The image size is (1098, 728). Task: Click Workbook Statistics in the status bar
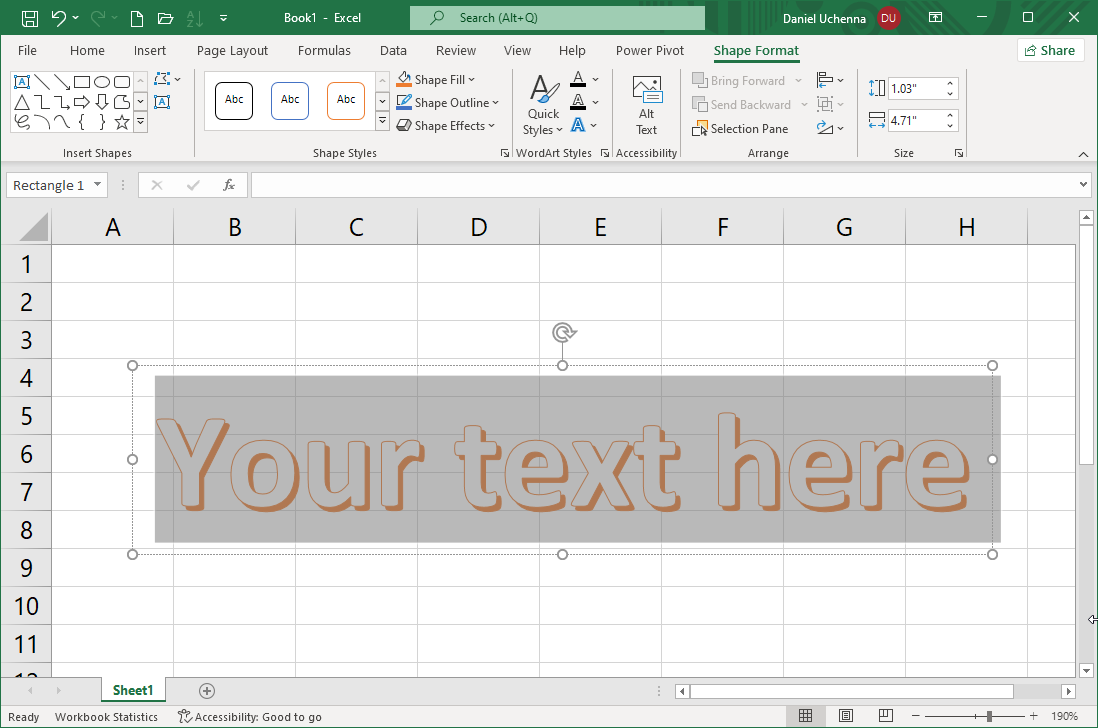click(106, 716)
